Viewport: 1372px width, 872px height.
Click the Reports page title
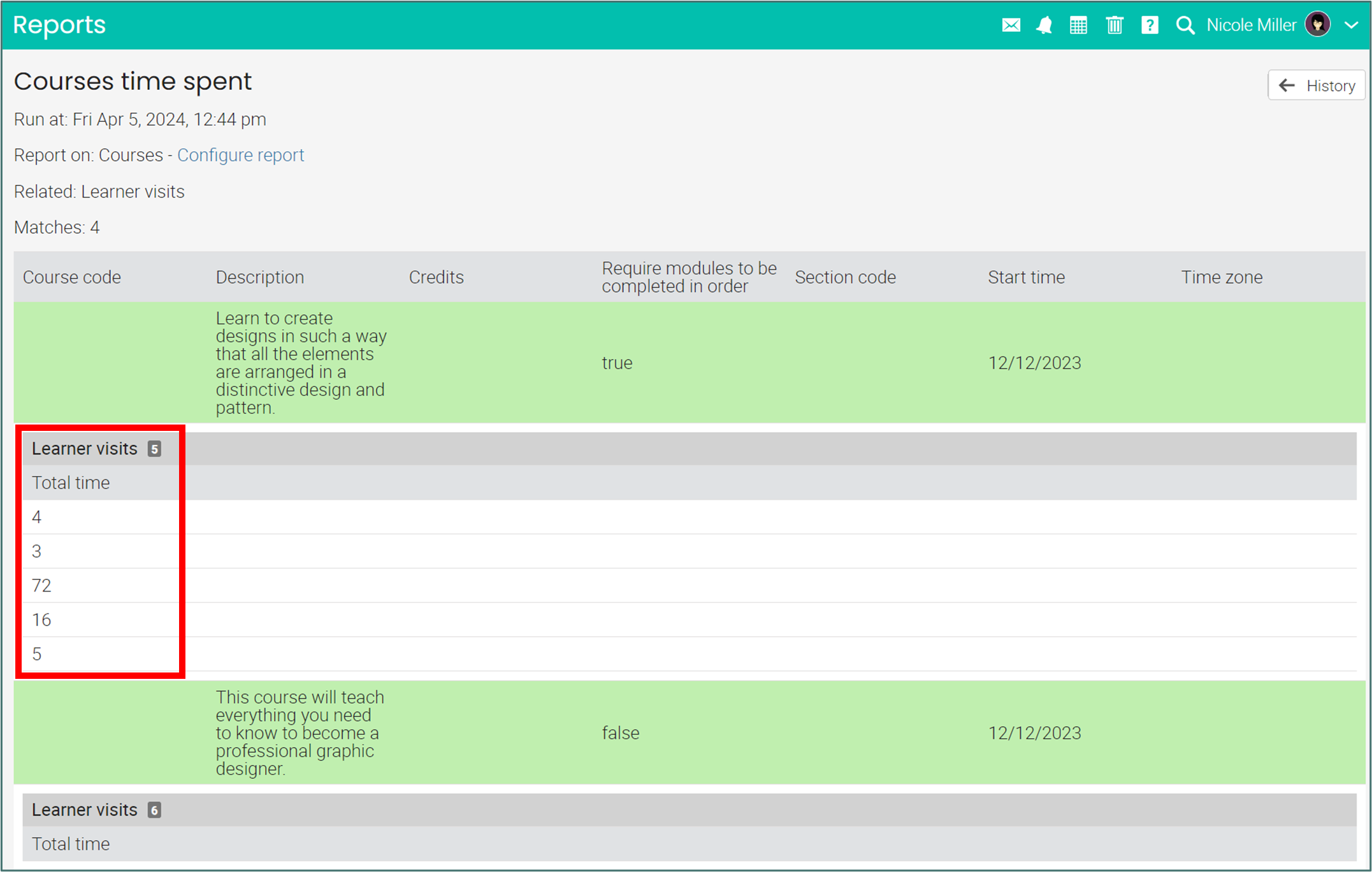point(59,25)
